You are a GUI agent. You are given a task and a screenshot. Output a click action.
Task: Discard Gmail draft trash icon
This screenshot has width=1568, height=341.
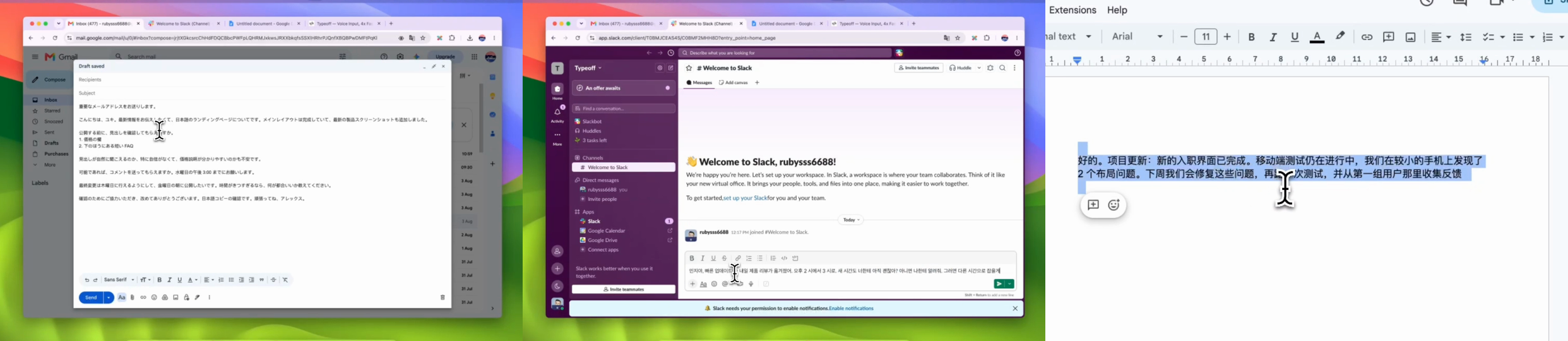(442, 297)
